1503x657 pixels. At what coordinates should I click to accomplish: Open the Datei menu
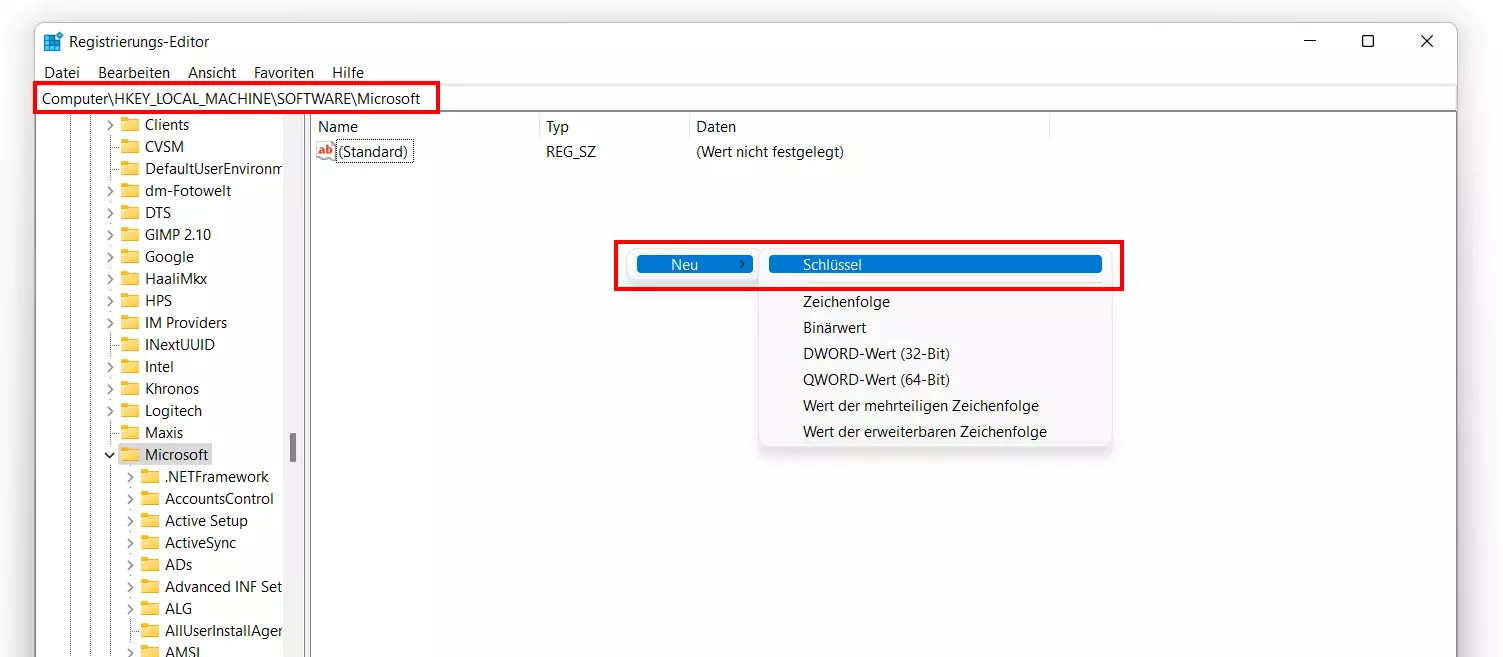(62, 73)
